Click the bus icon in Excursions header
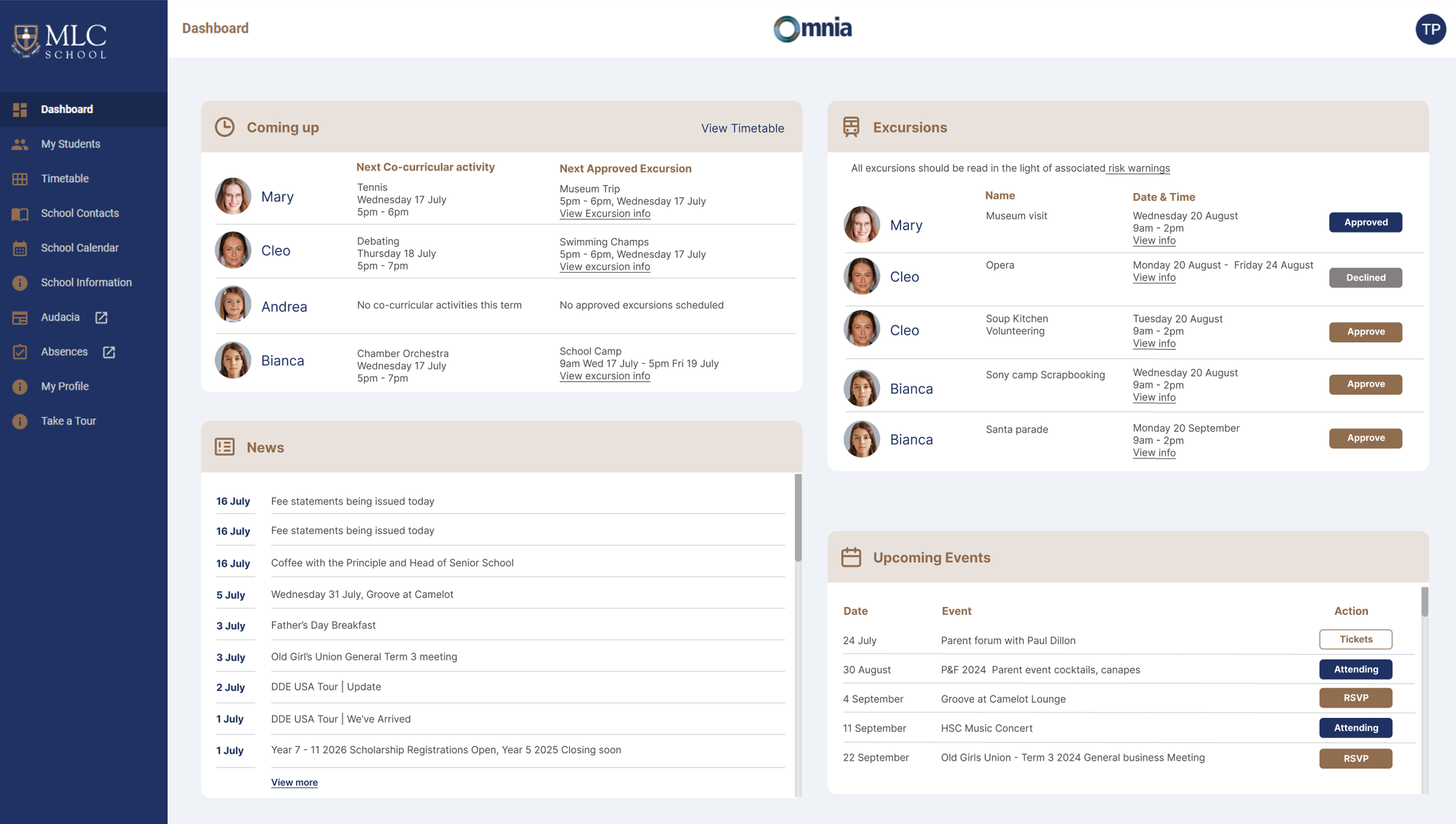 851,127
